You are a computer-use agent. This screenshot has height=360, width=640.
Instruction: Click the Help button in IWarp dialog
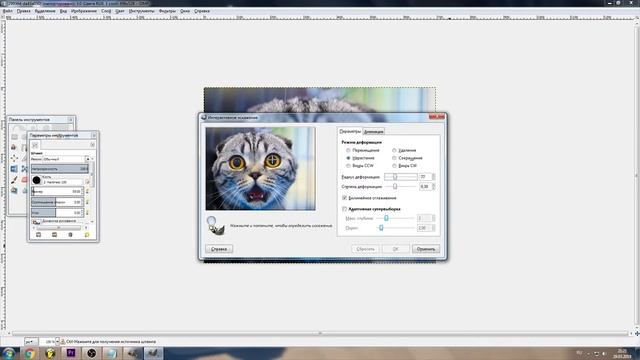[219, 249]
